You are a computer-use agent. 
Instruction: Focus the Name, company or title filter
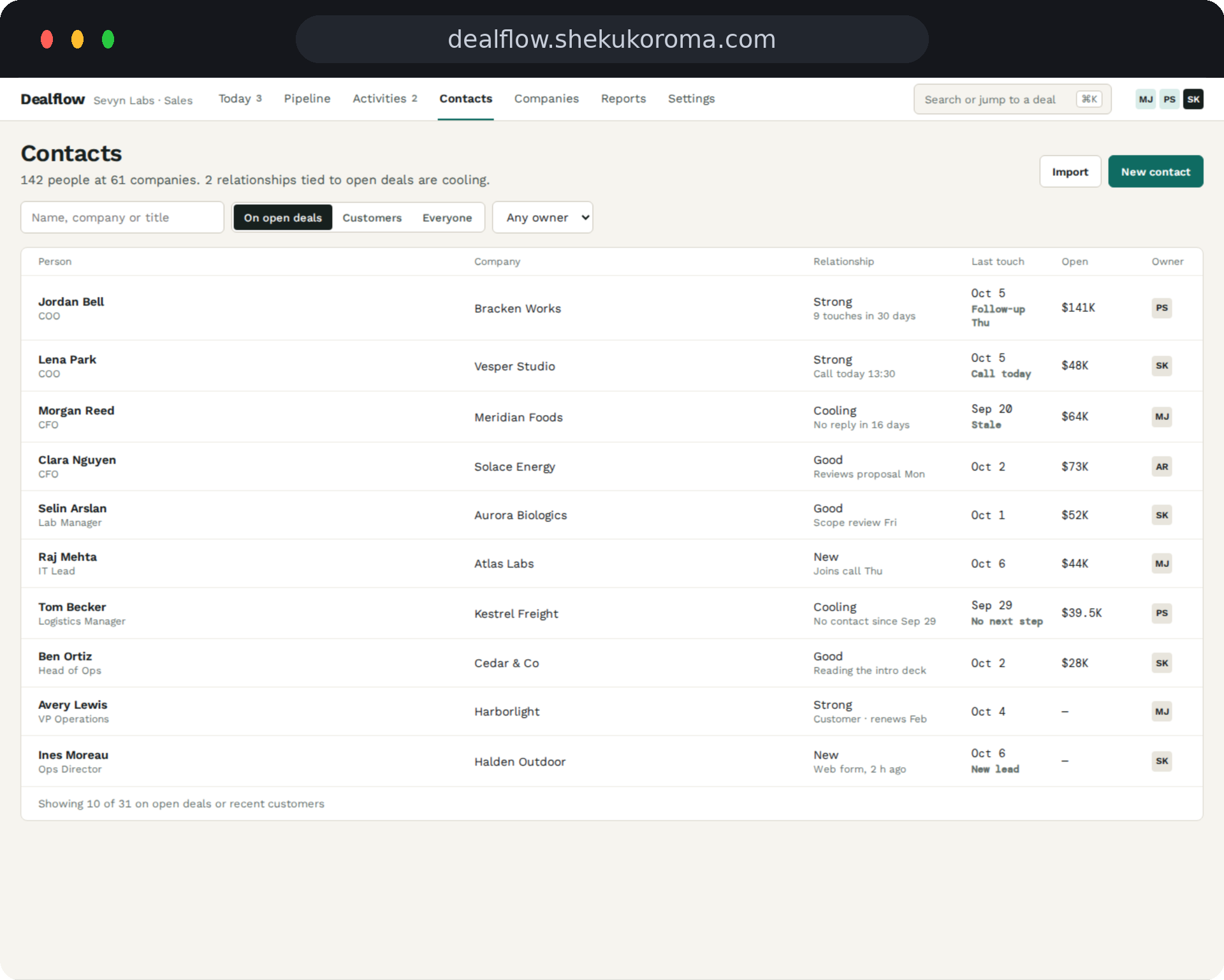[122, 217]
